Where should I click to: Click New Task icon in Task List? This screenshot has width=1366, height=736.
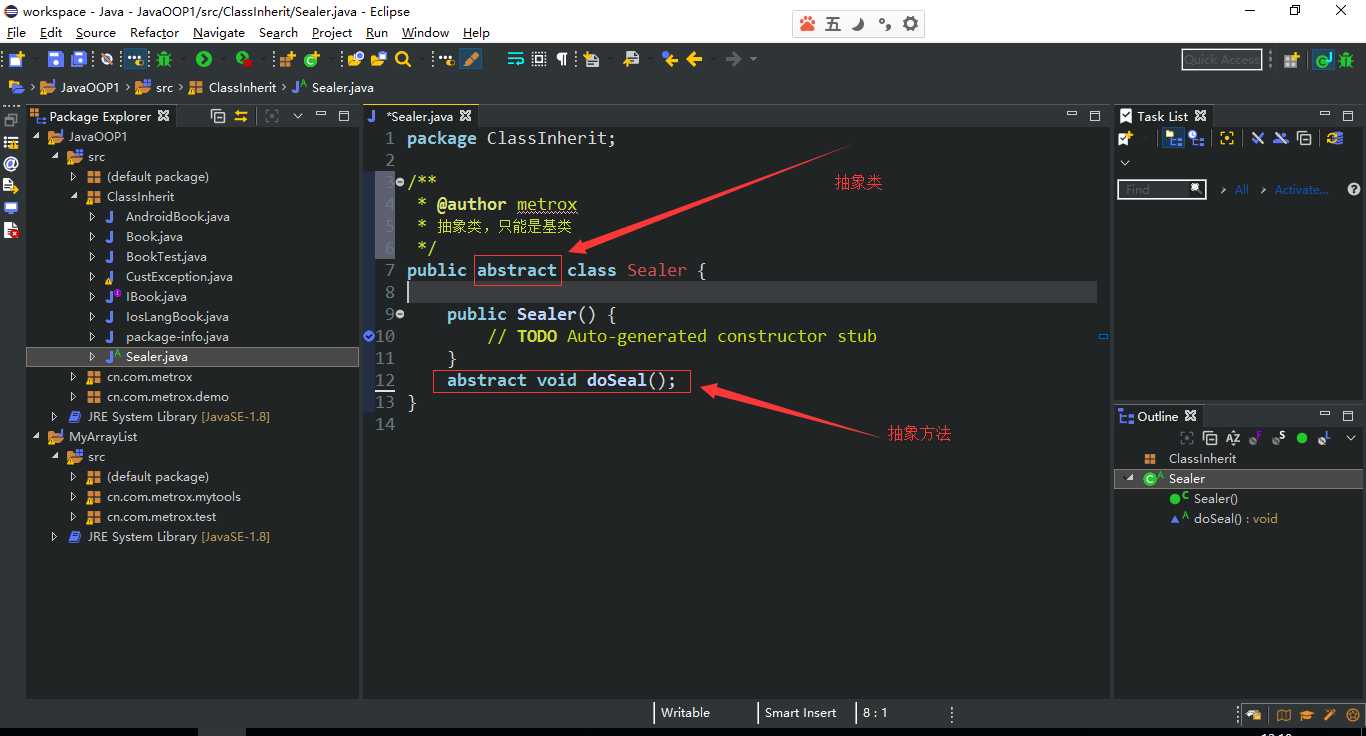coord(1126,138)
